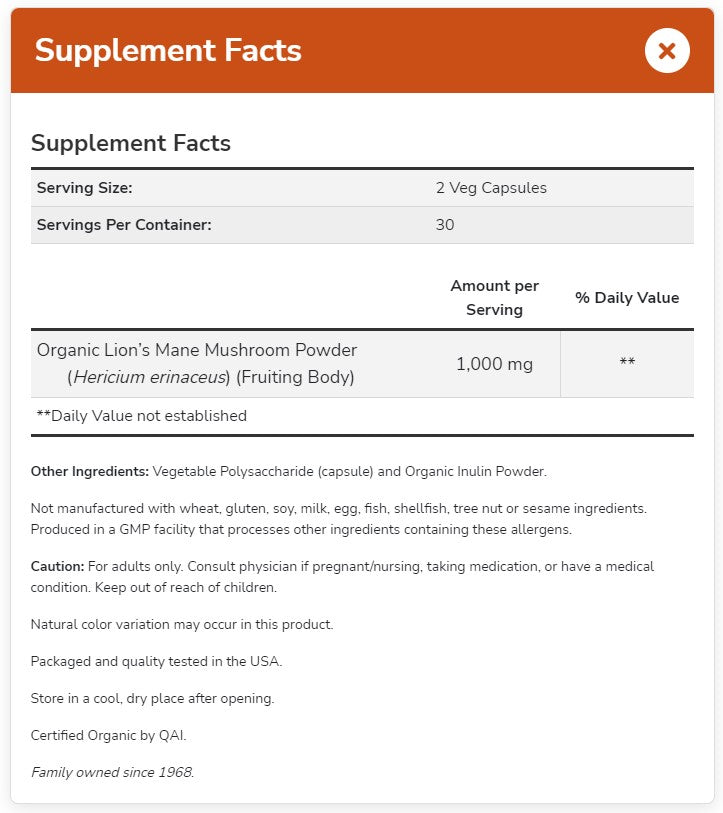Click the bold Caution label
This screenshot has height=813, width=723.
pos(59,566)
